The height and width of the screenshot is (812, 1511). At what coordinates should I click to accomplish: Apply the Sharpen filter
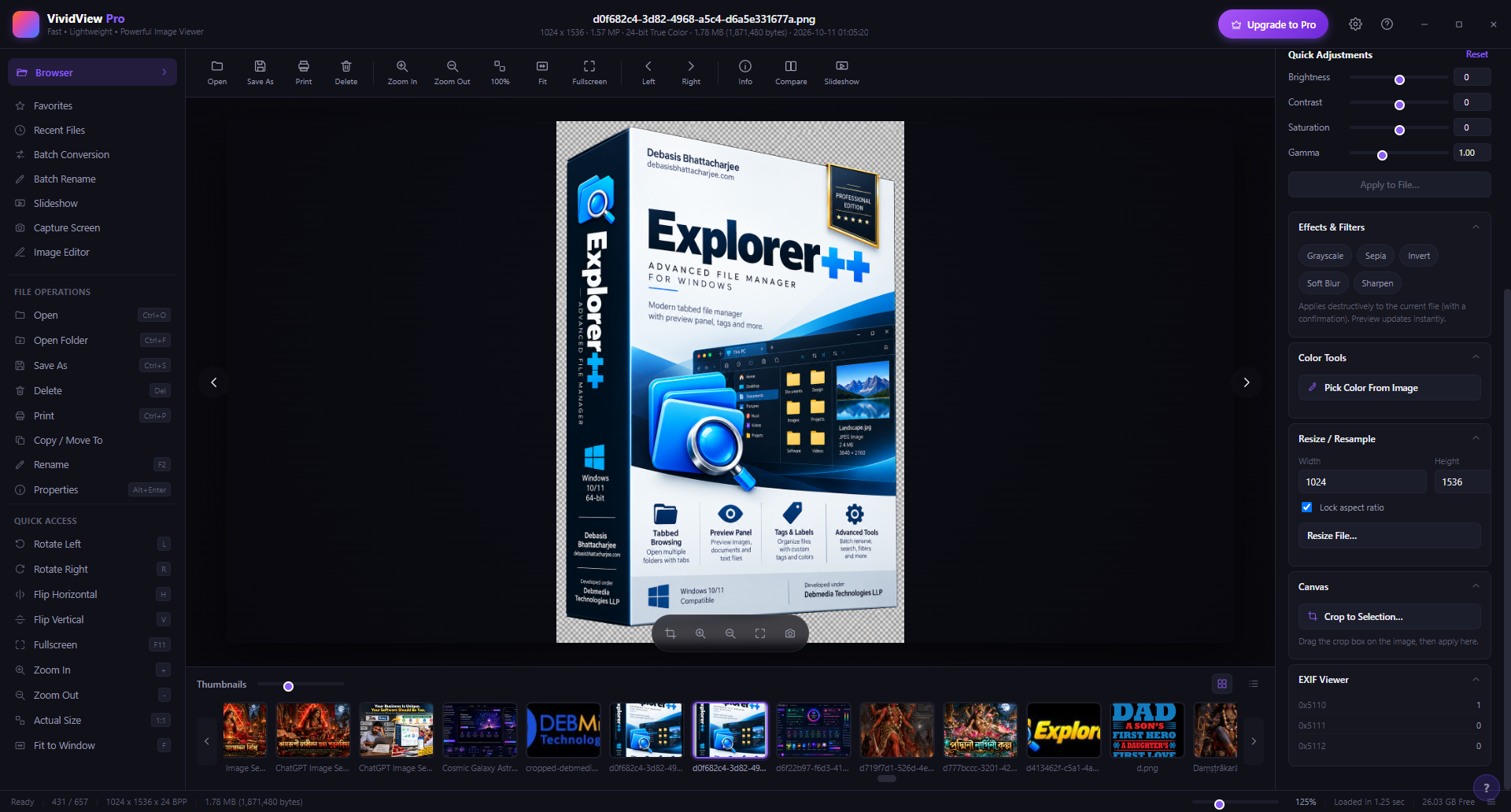[1377, 283]
